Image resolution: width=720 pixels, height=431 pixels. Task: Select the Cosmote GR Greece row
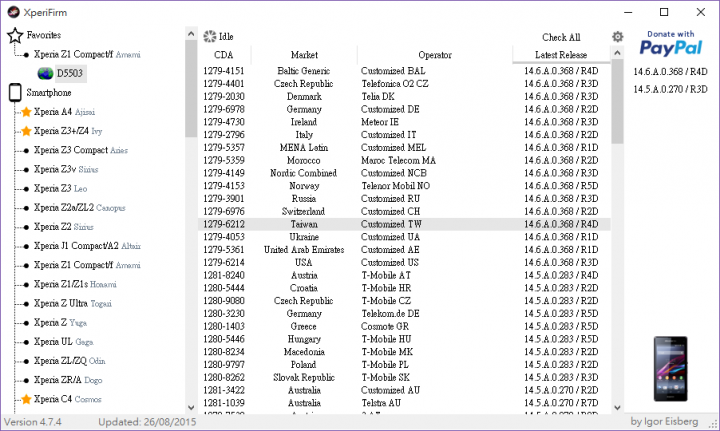404,326
